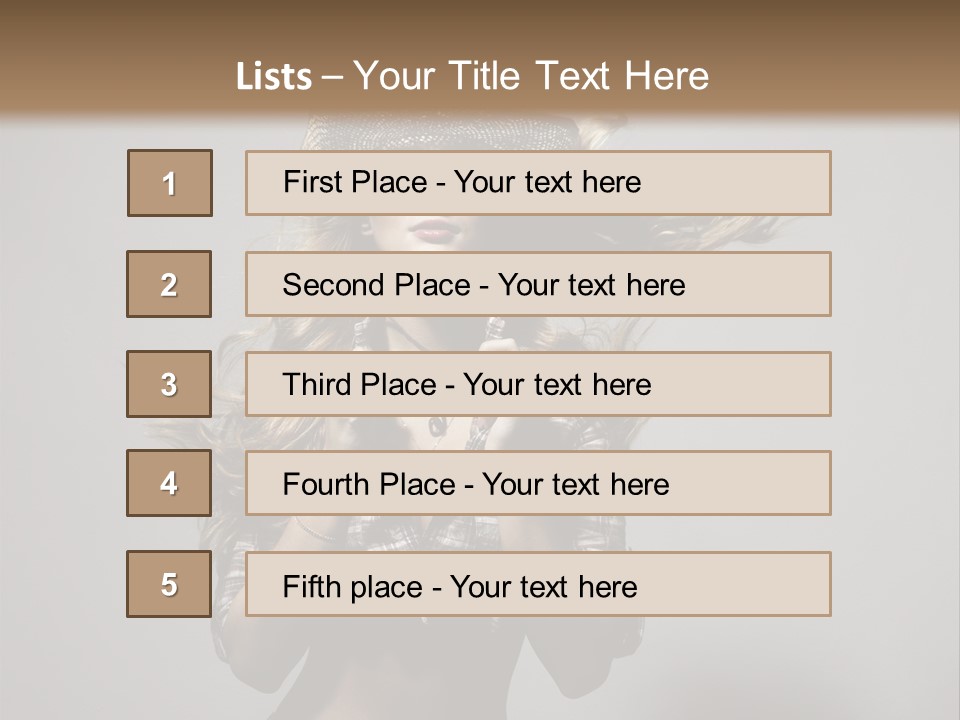
Task: Choose the number 4 square
Action: tap(169, 483)
